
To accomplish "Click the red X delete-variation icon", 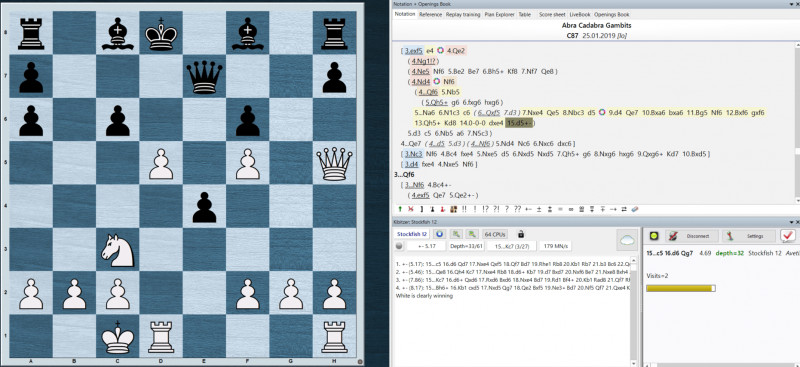I will [411, 209].
